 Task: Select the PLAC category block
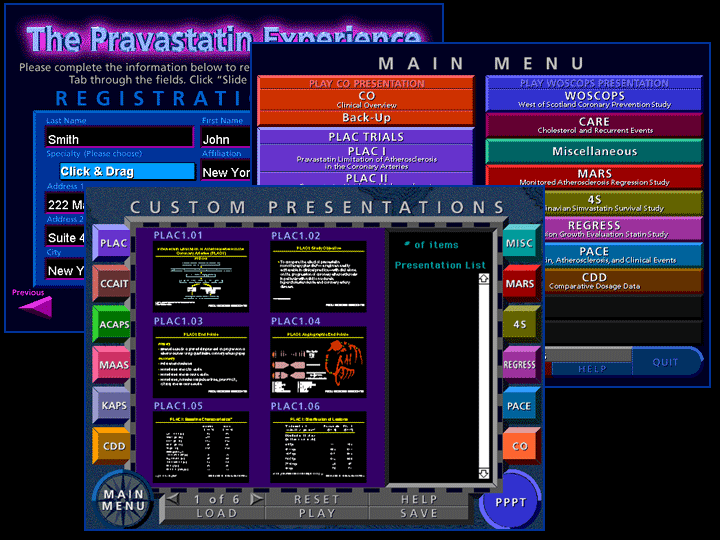pos(112,242)
